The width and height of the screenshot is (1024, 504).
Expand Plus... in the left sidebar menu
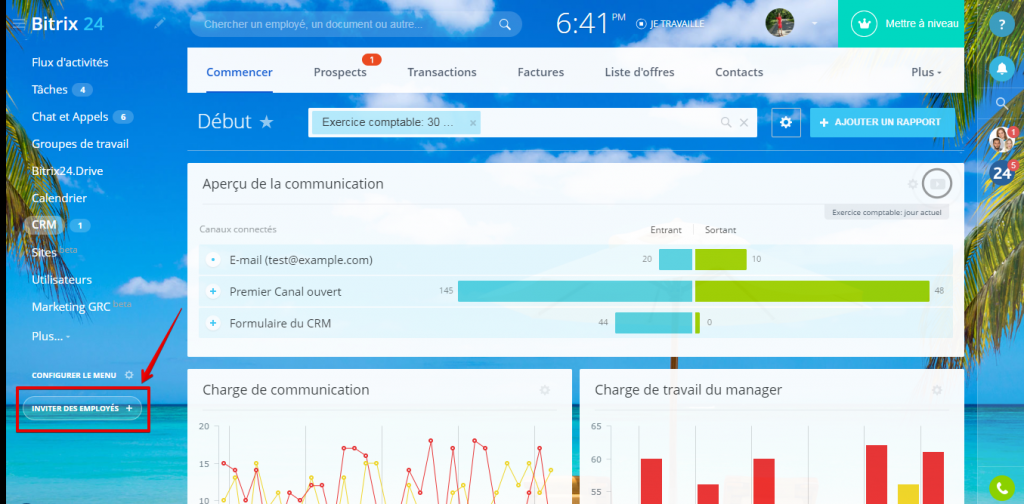51,336
